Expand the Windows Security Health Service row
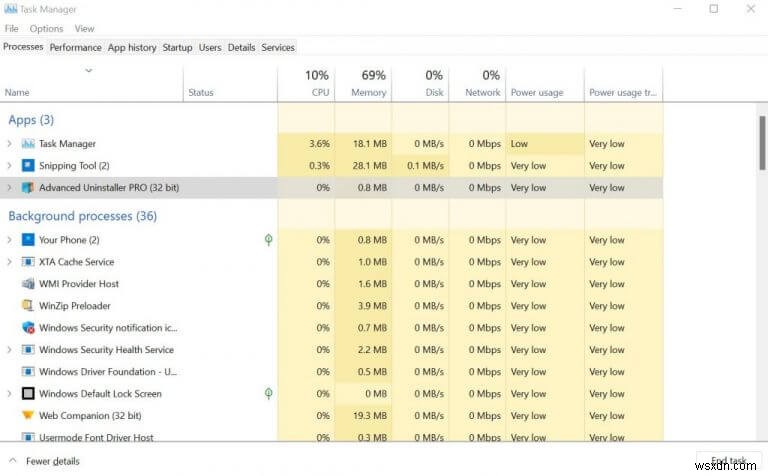Viewport: 768px width, 476px height. click(x=9, y=350)
